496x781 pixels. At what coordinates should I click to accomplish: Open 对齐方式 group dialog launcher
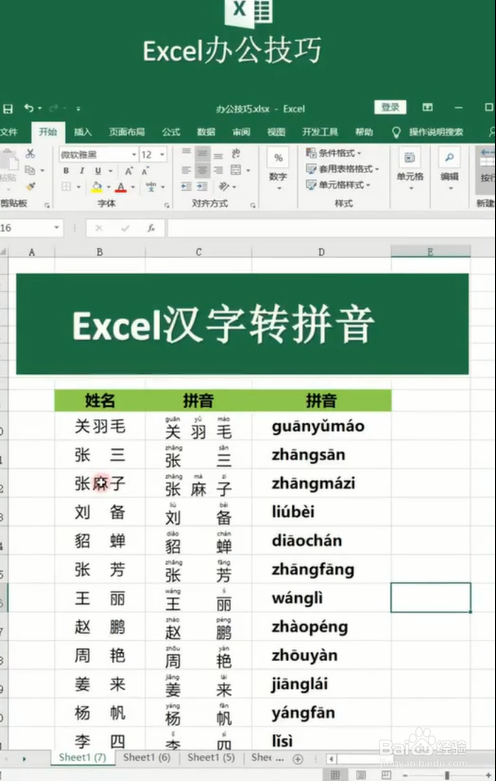tap(253, 205)
